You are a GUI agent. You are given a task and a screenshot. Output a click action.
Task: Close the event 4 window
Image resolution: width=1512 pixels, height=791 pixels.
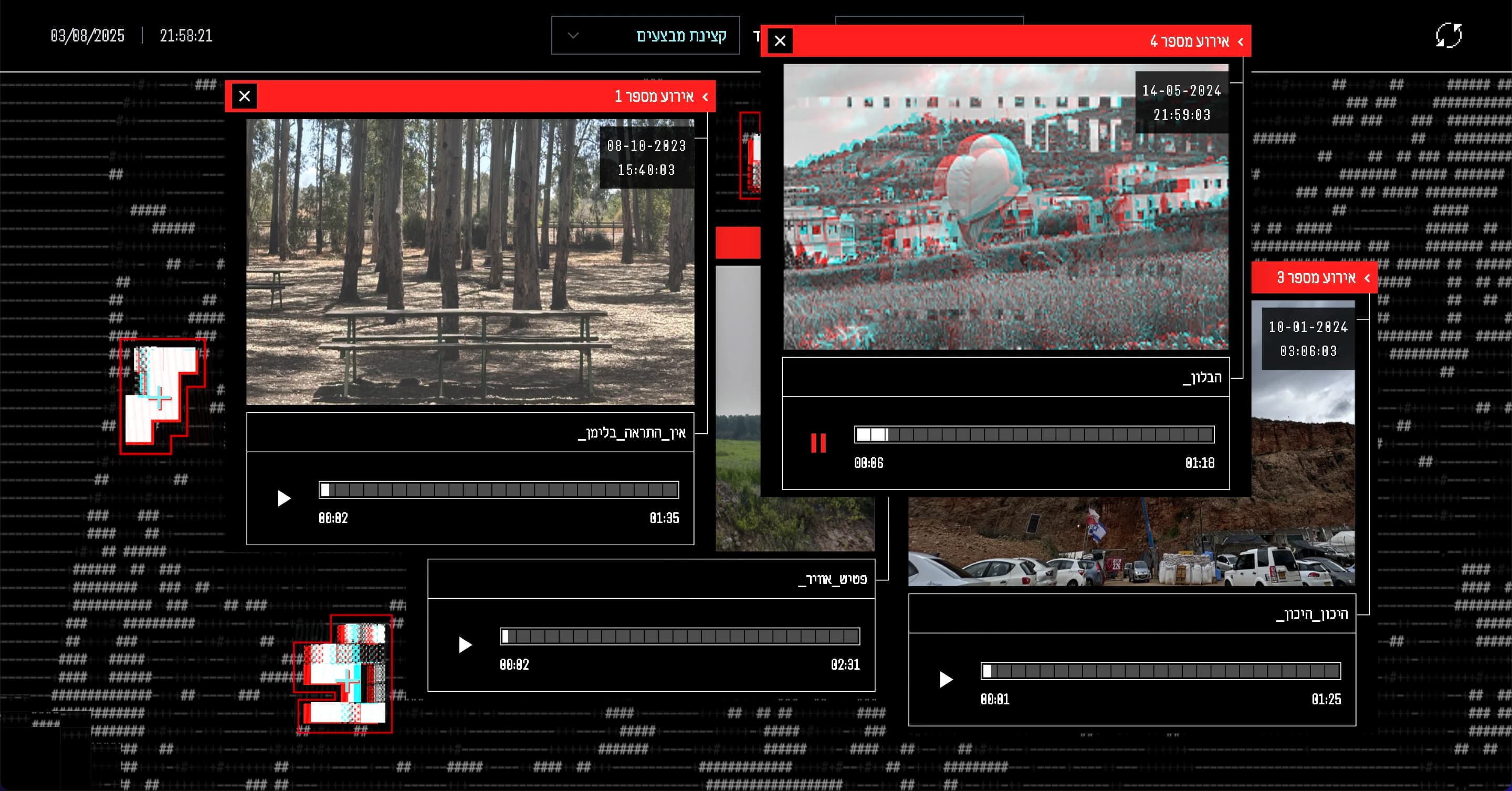[x=780, y=41]
